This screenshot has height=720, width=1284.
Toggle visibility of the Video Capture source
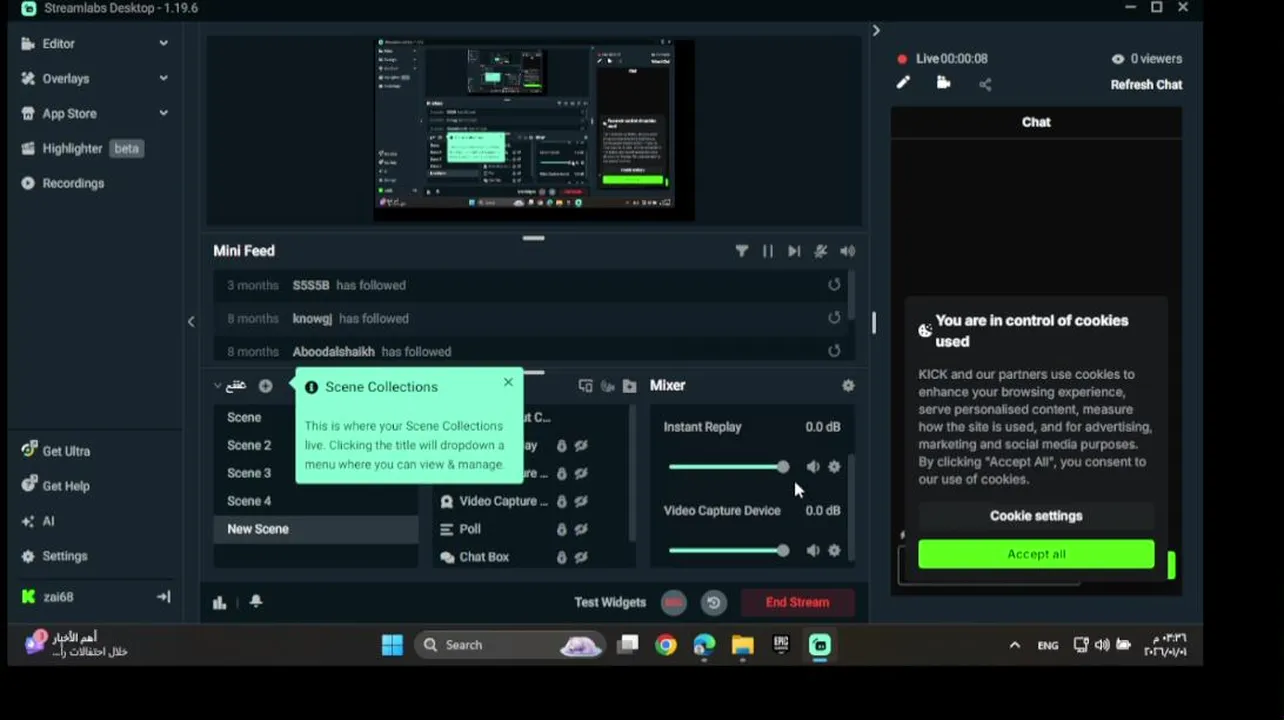click(581, 502)
